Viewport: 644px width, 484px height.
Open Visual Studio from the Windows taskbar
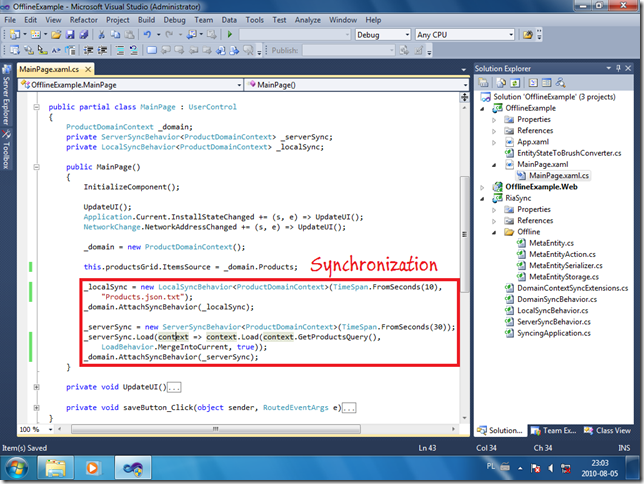tap(133, 468)
